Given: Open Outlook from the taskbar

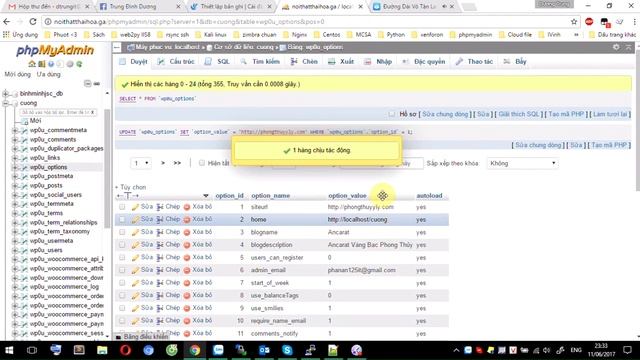Looking at the screenshot, I should point(264,350).
